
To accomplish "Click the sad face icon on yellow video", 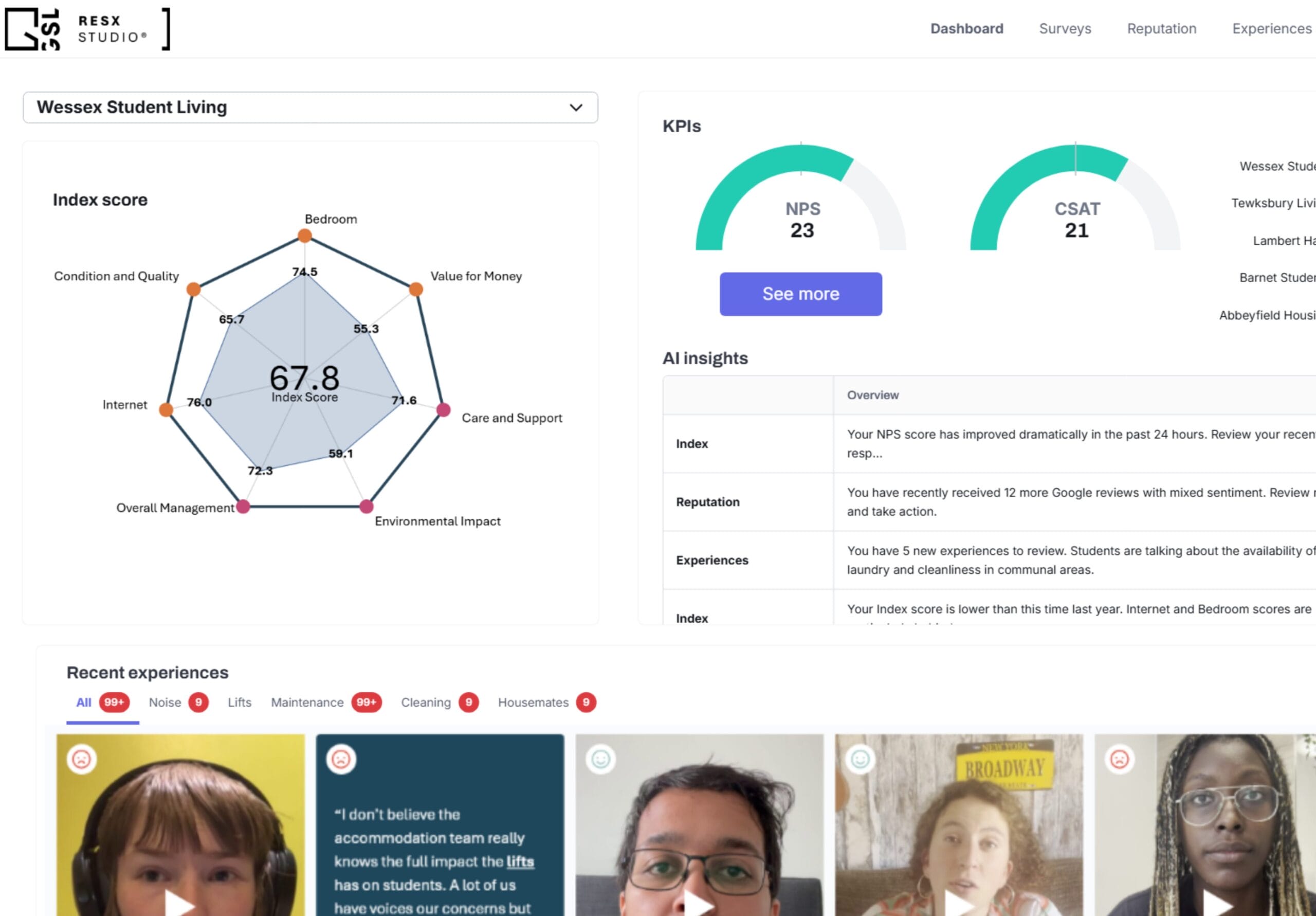I will (81, 760).
